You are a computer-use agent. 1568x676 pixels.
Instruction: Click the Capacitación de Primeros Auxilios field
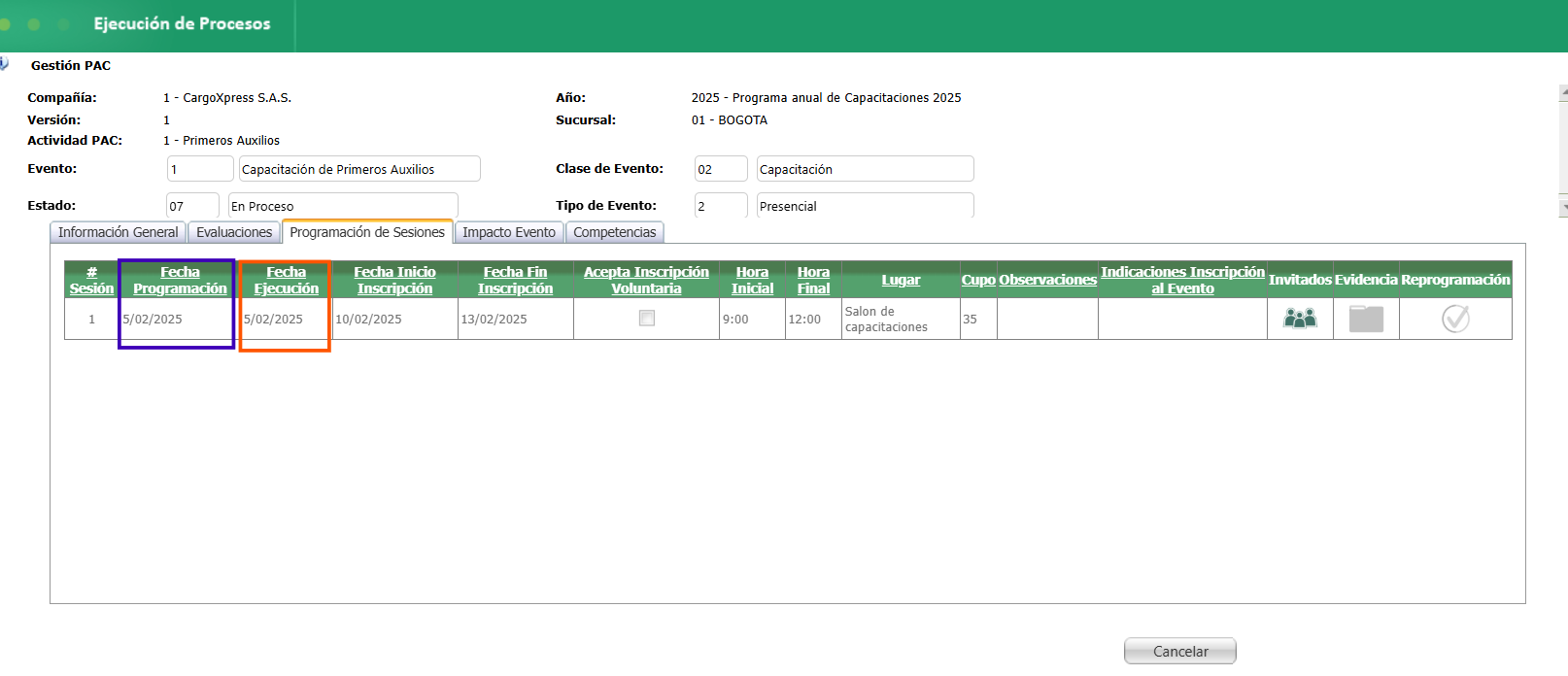pyautogui.click(x=359, y=169)
